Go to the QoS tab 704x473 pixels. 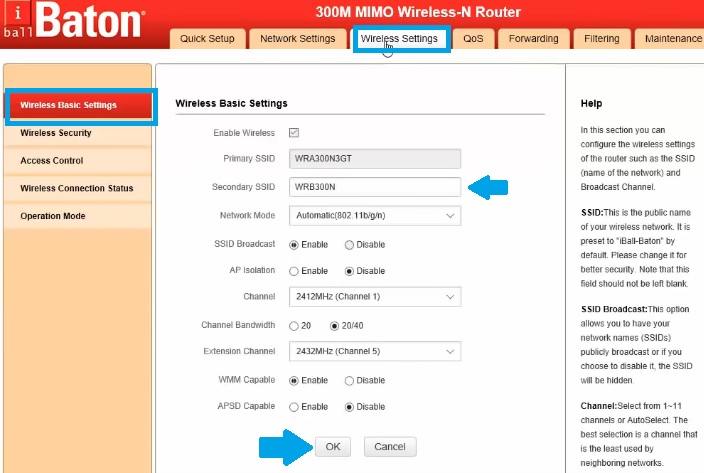pyautogui.click(x=473, y=39)
